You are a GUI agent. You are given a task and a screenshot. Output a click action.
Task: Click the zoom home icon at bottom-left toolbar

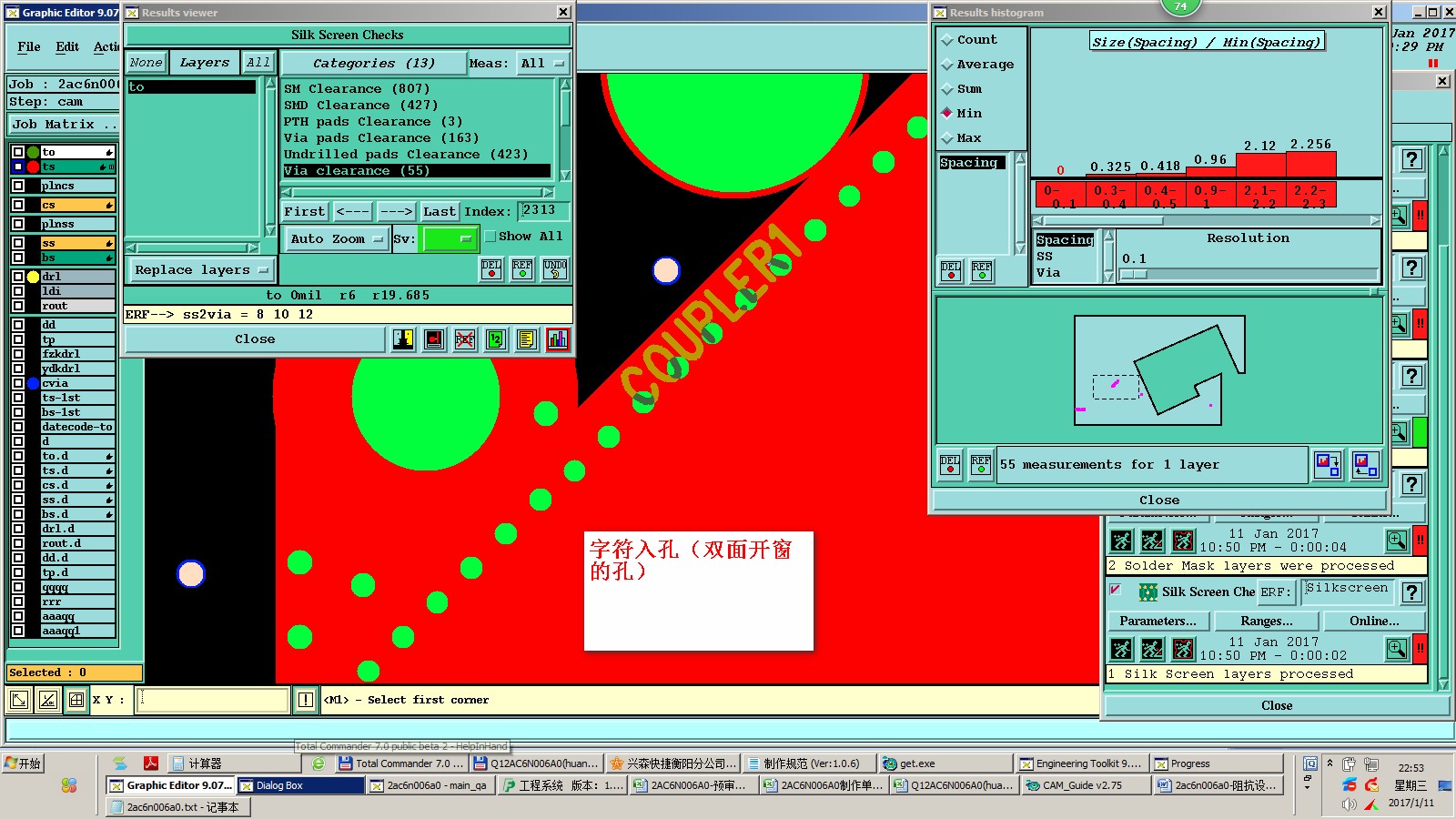18,700
